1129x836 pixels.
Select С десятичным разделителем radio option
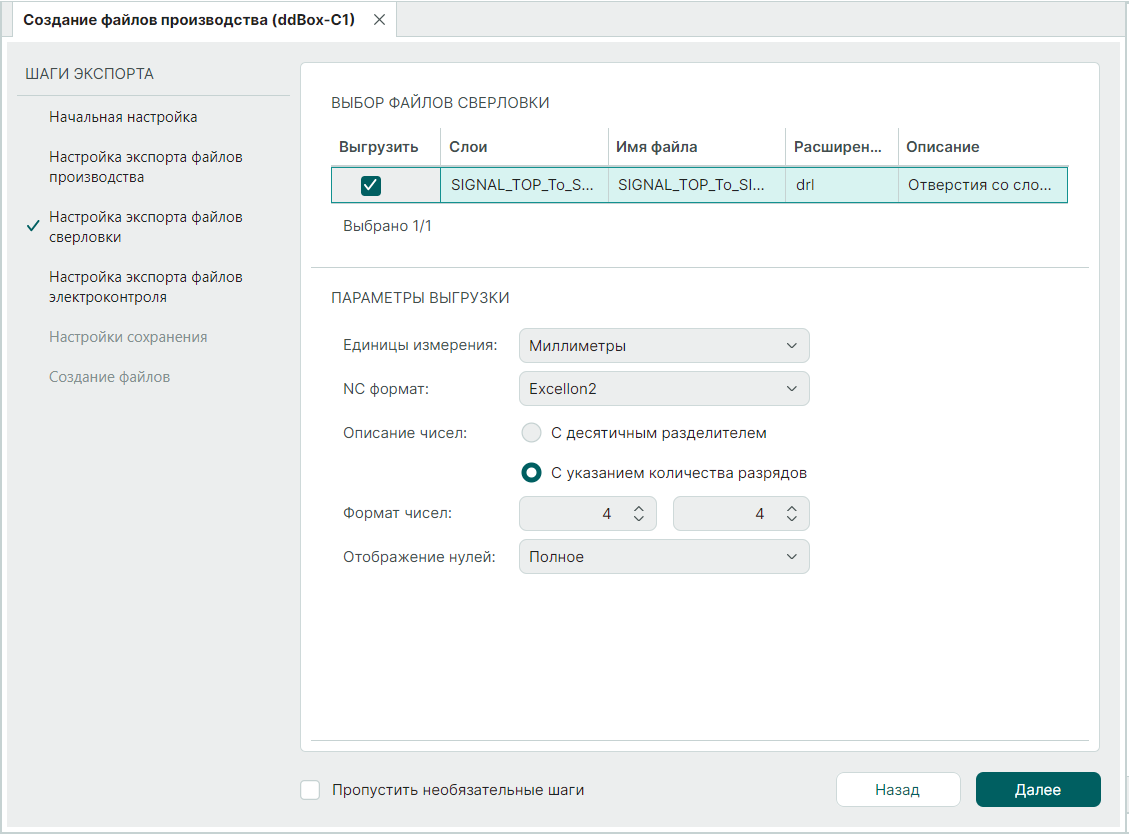click(533, 433)
